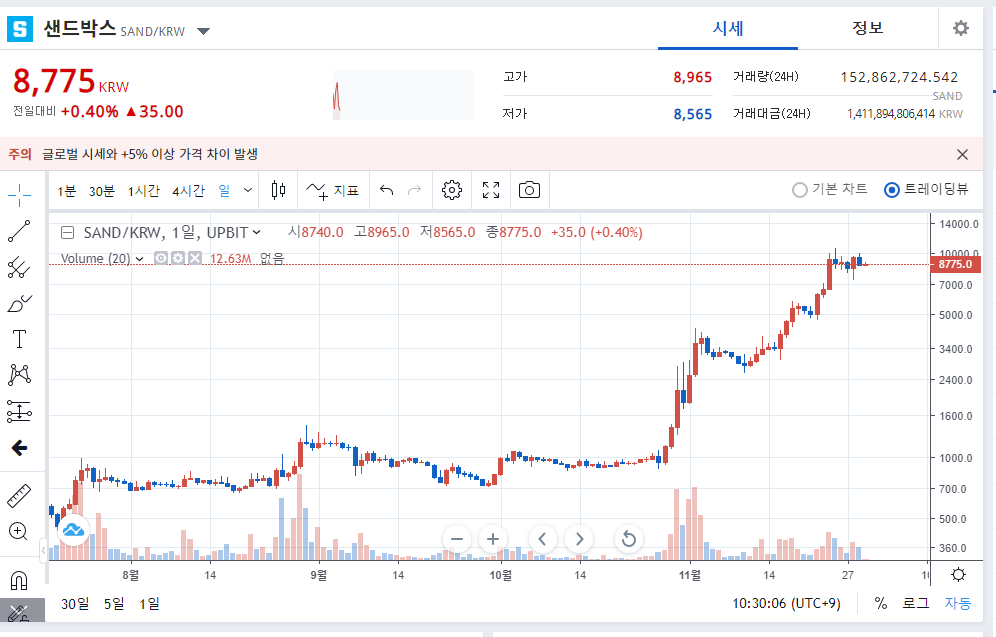The height and width of the screenshot is (637, 996).
Task: Expand the UPBIT exchange dropdown
Action: pos(257,232)
